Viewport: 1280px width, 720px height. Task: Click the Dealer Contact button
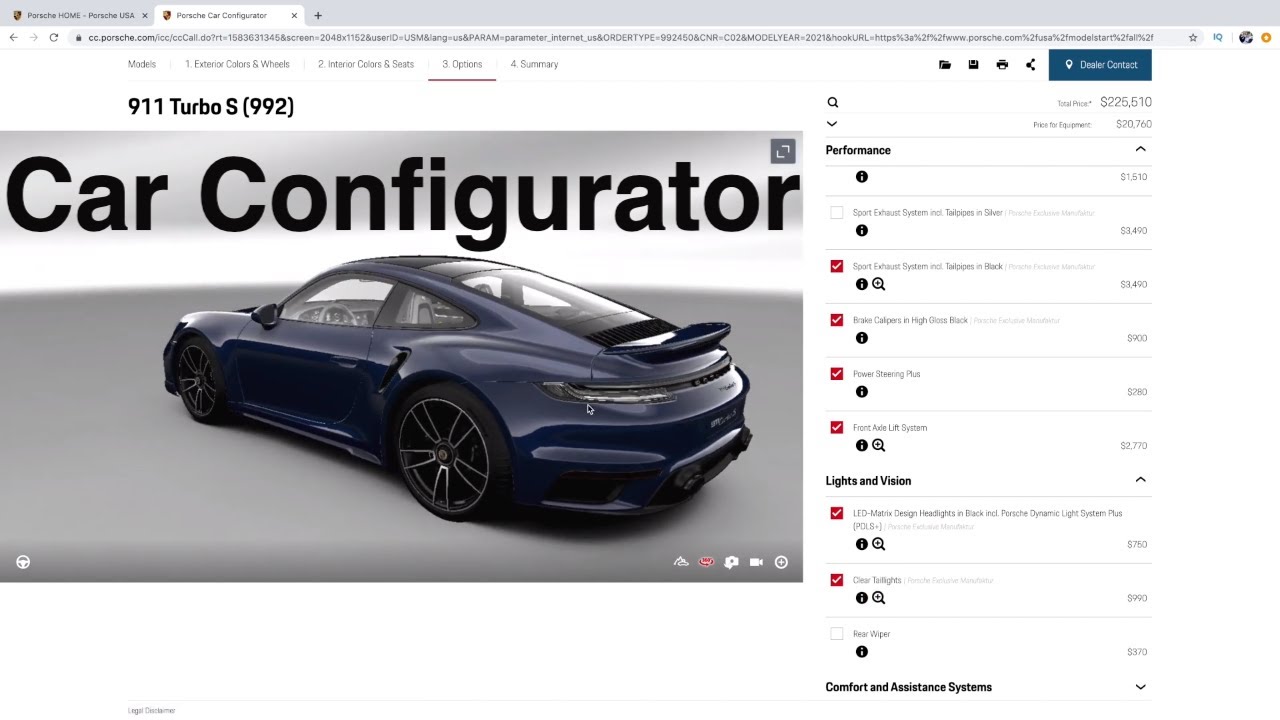(x=1100, y=65)
